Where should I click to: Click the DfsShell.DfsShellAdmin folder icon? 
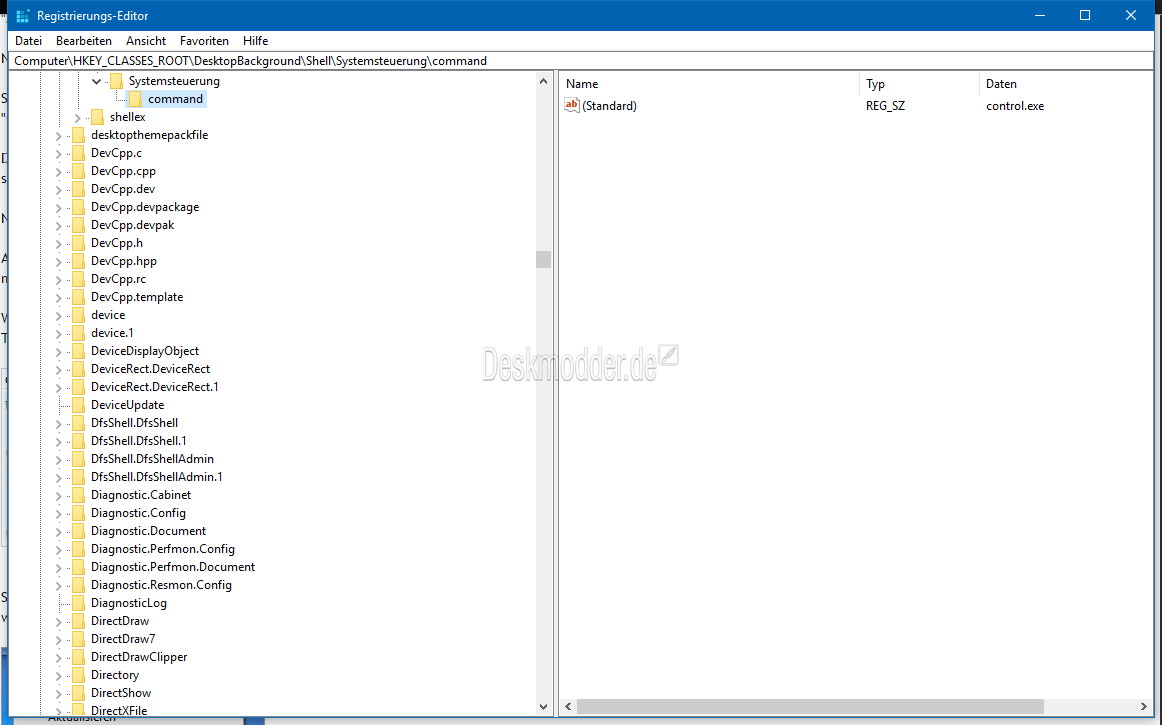(x=79, y=459)
